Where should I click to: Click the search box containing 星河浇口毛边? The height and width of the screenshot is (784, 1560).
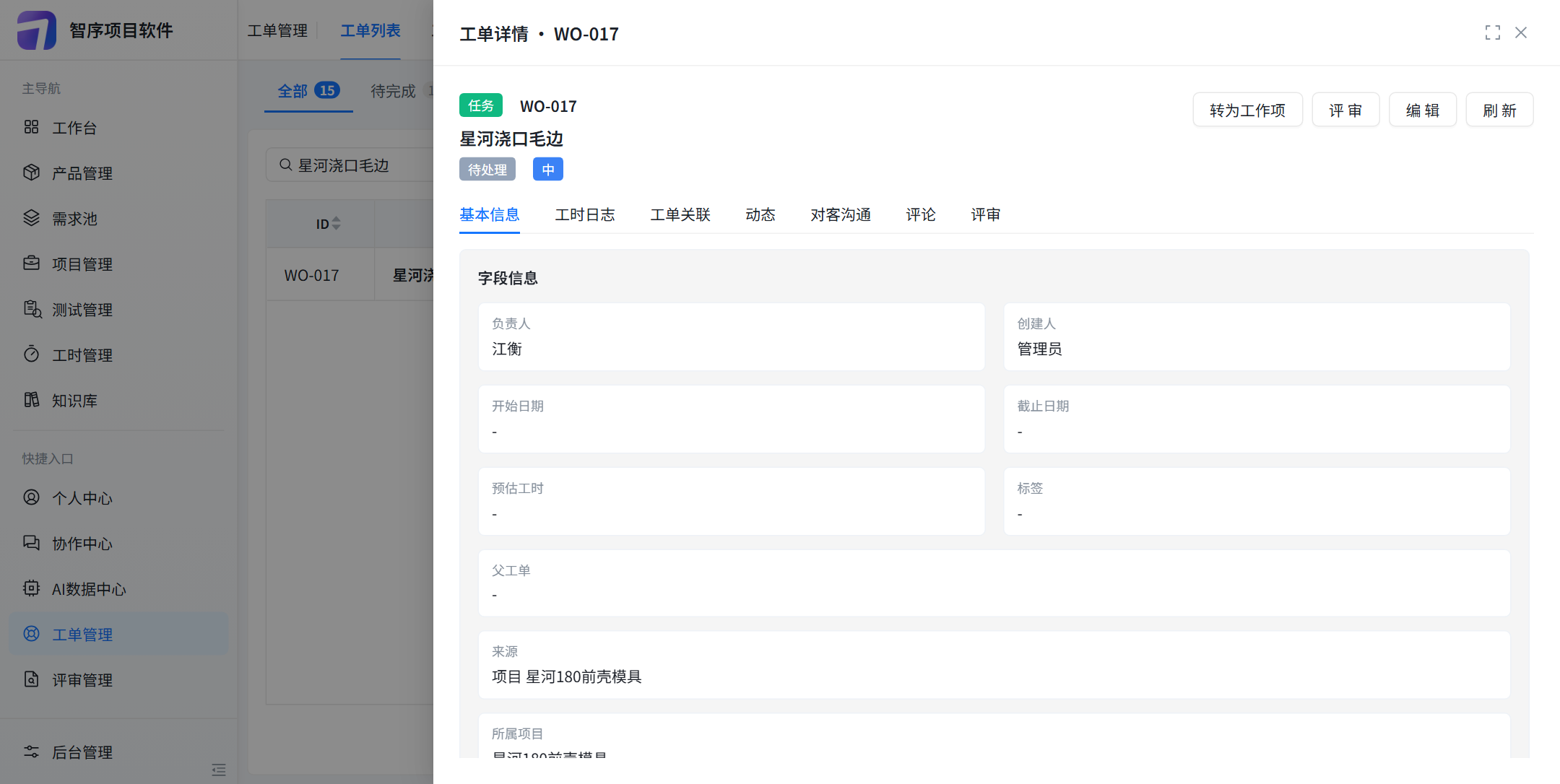(x=350, y=165)
